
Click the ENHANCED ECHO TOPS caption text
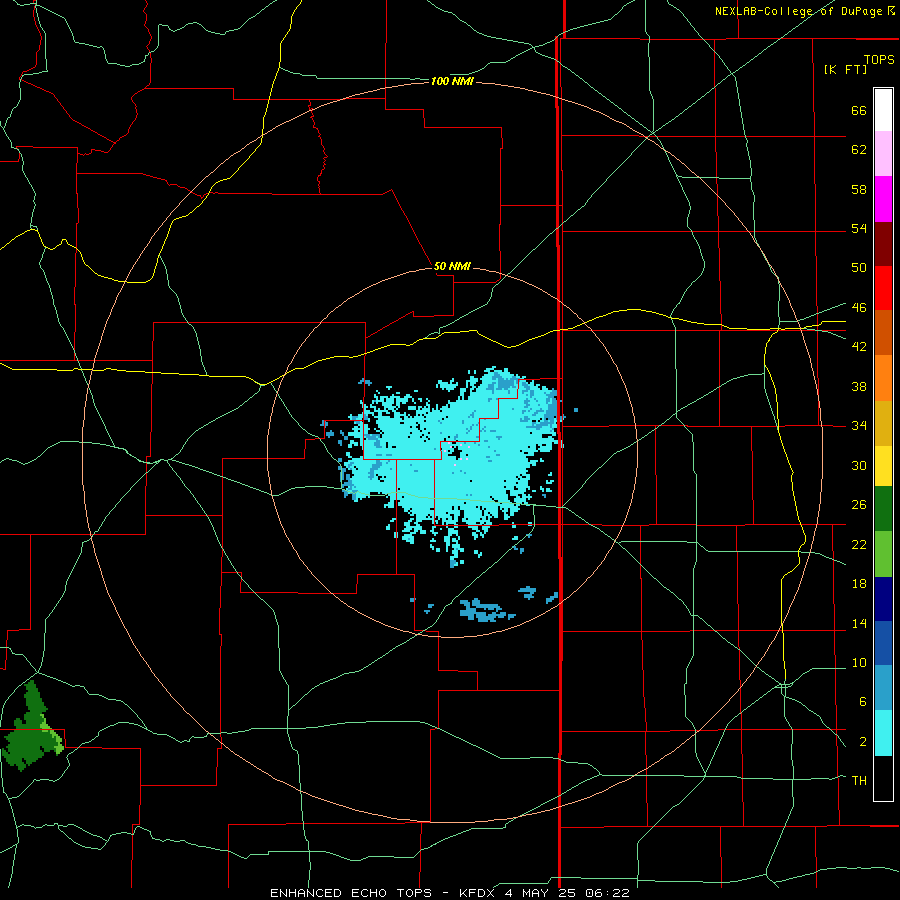tap(351, 893)
